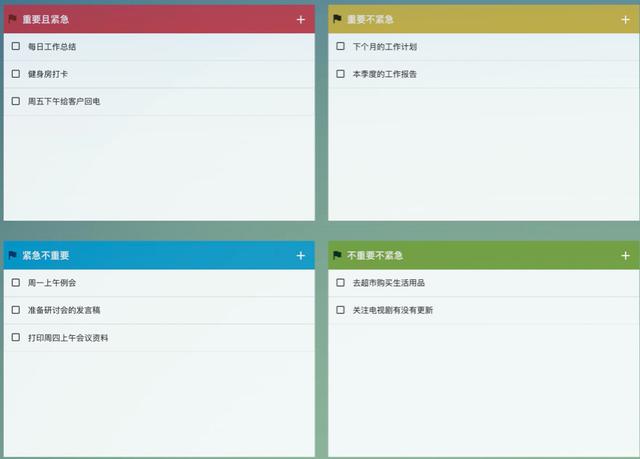The image size is (640, 459).
Task: Open the 健身房打卡 task text
Action: click(48, 74)
